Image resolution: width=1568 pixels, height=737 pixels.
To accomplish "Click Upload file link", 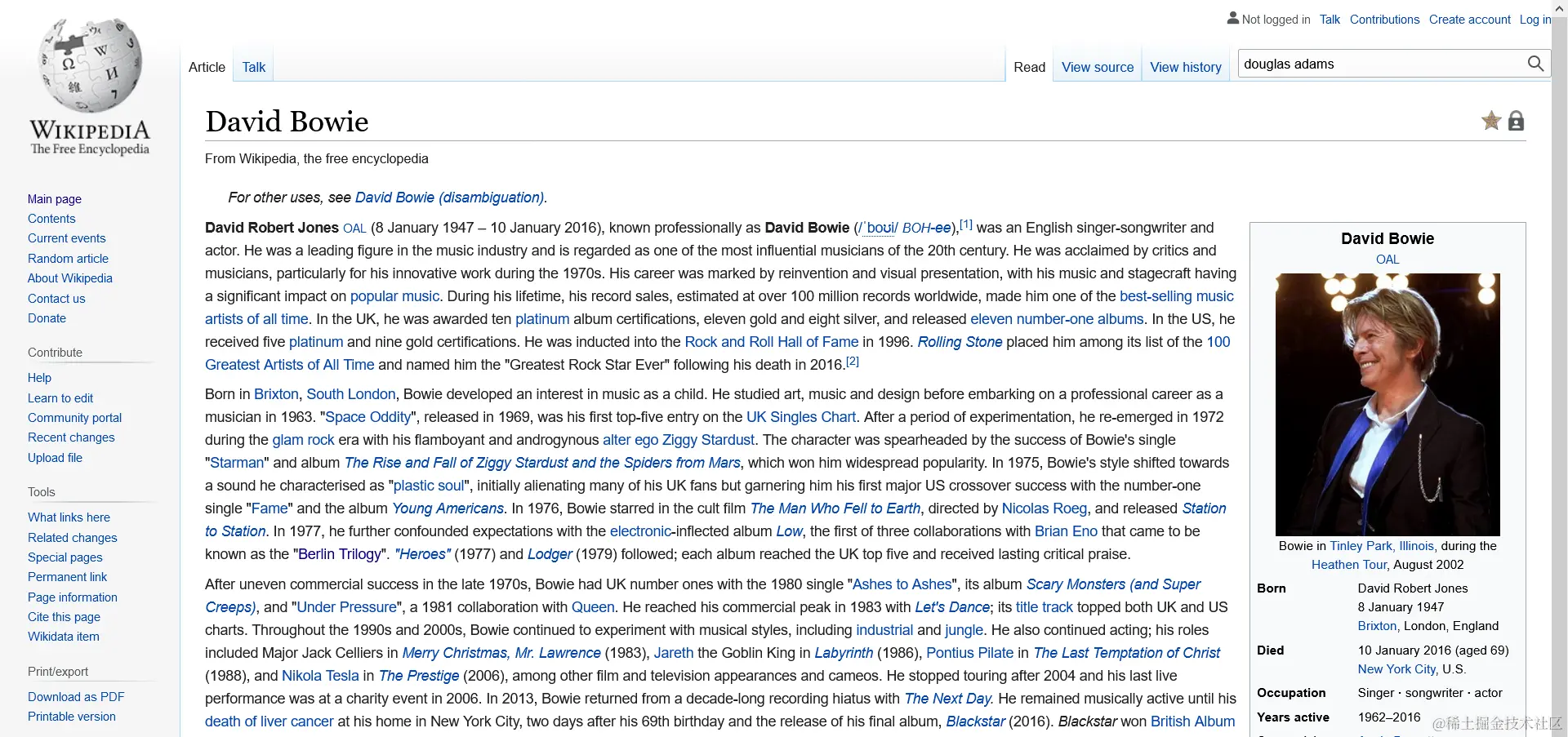I will pos(55,458).
